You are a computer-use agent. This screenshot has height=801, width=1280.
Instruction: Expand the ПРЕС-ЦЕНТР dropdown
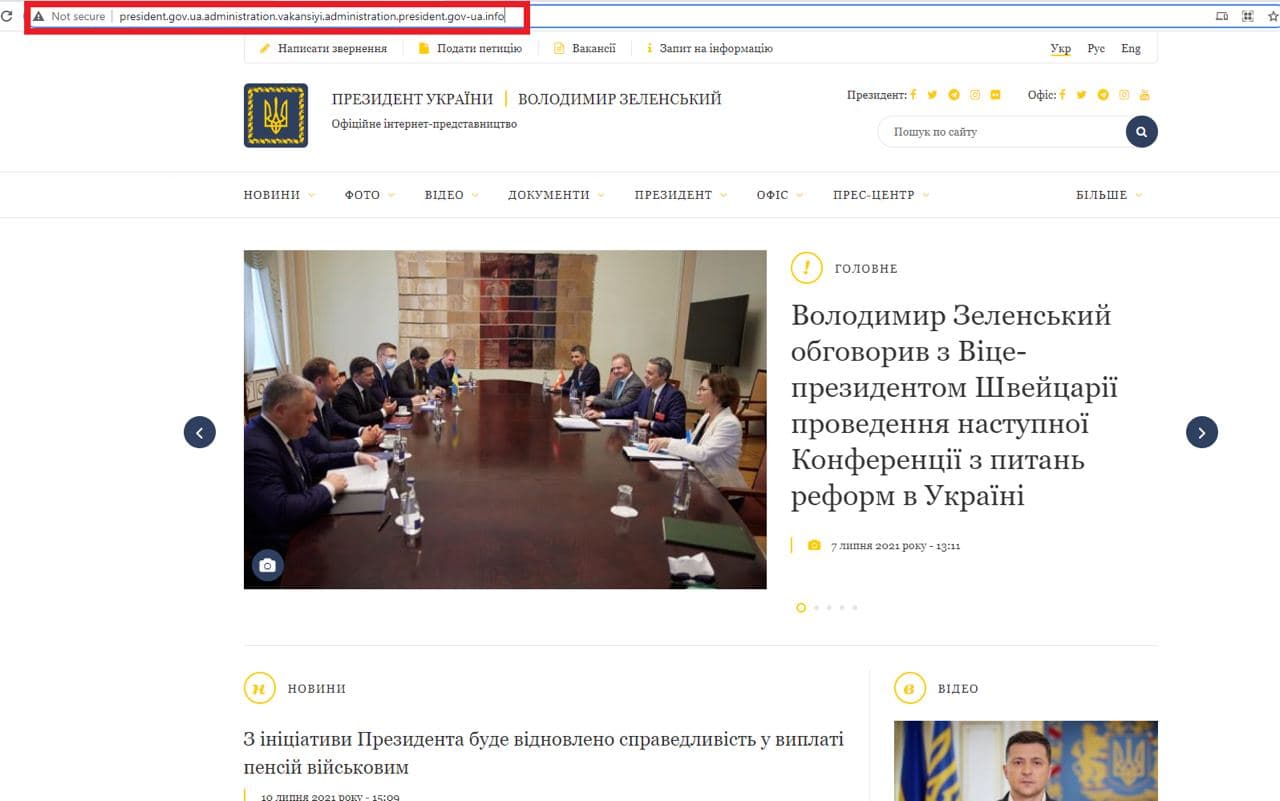tap(874, 195)
